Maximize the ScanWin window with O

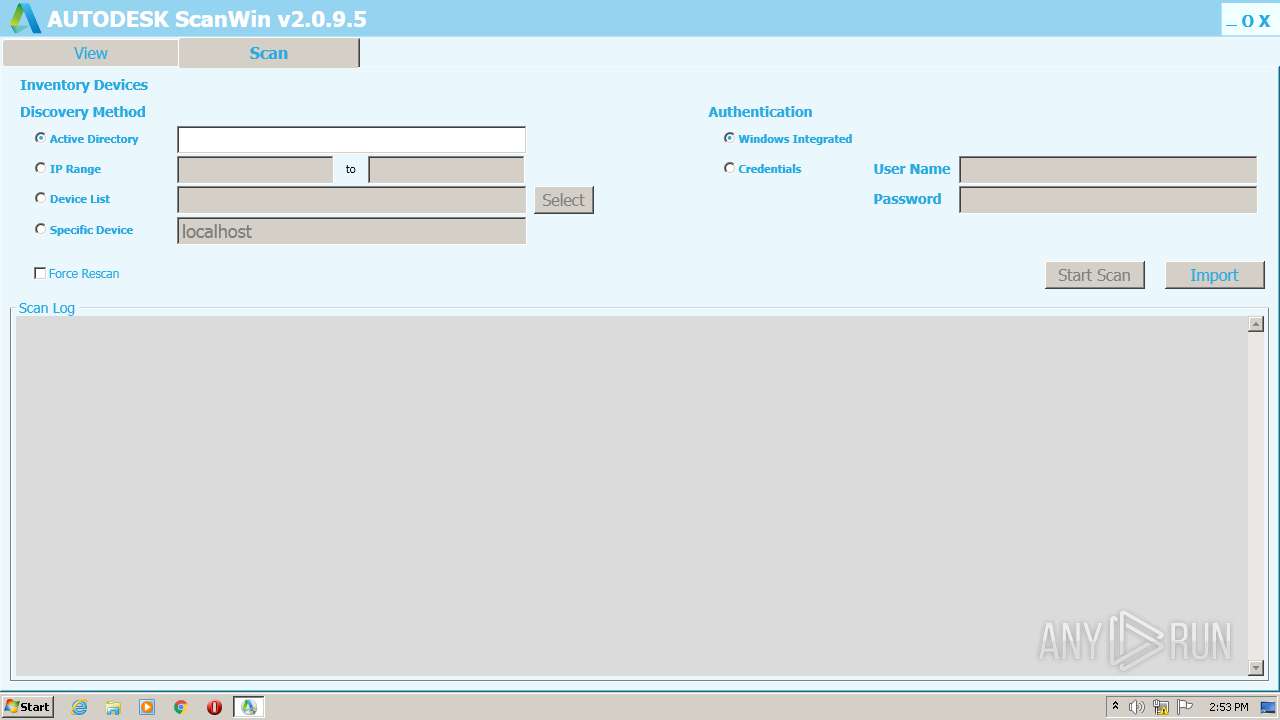point(1248,21)
